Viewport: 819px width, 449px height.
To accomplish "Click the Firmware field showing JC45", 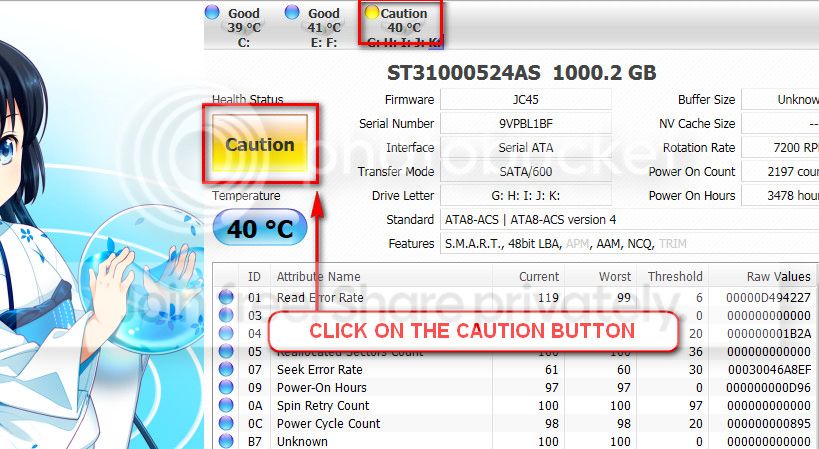I will pyautogui.click(x=525, y=99).
